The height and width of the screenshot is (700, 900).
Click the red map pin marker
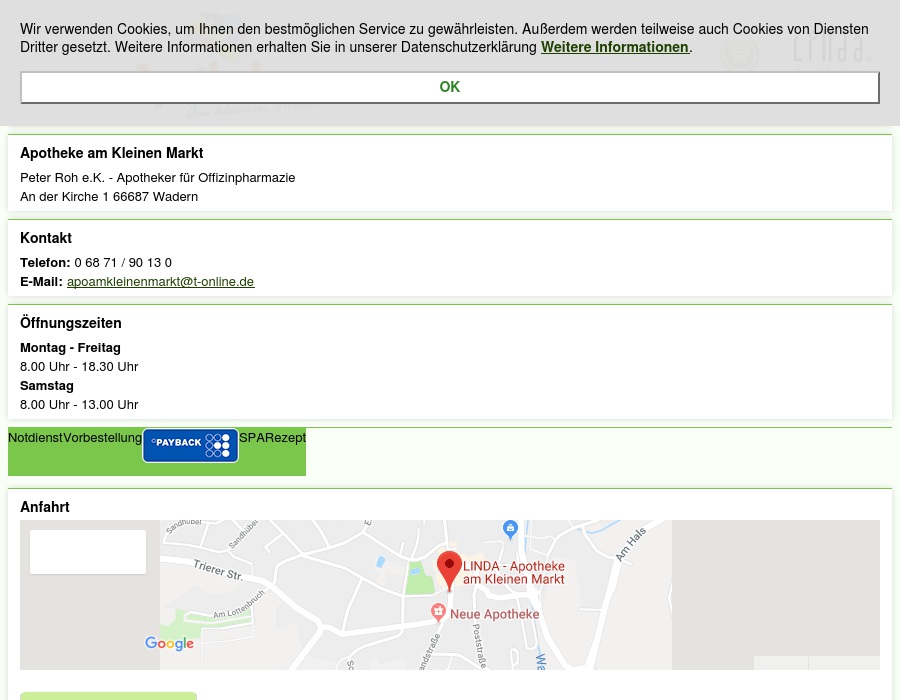coord(449,569)
